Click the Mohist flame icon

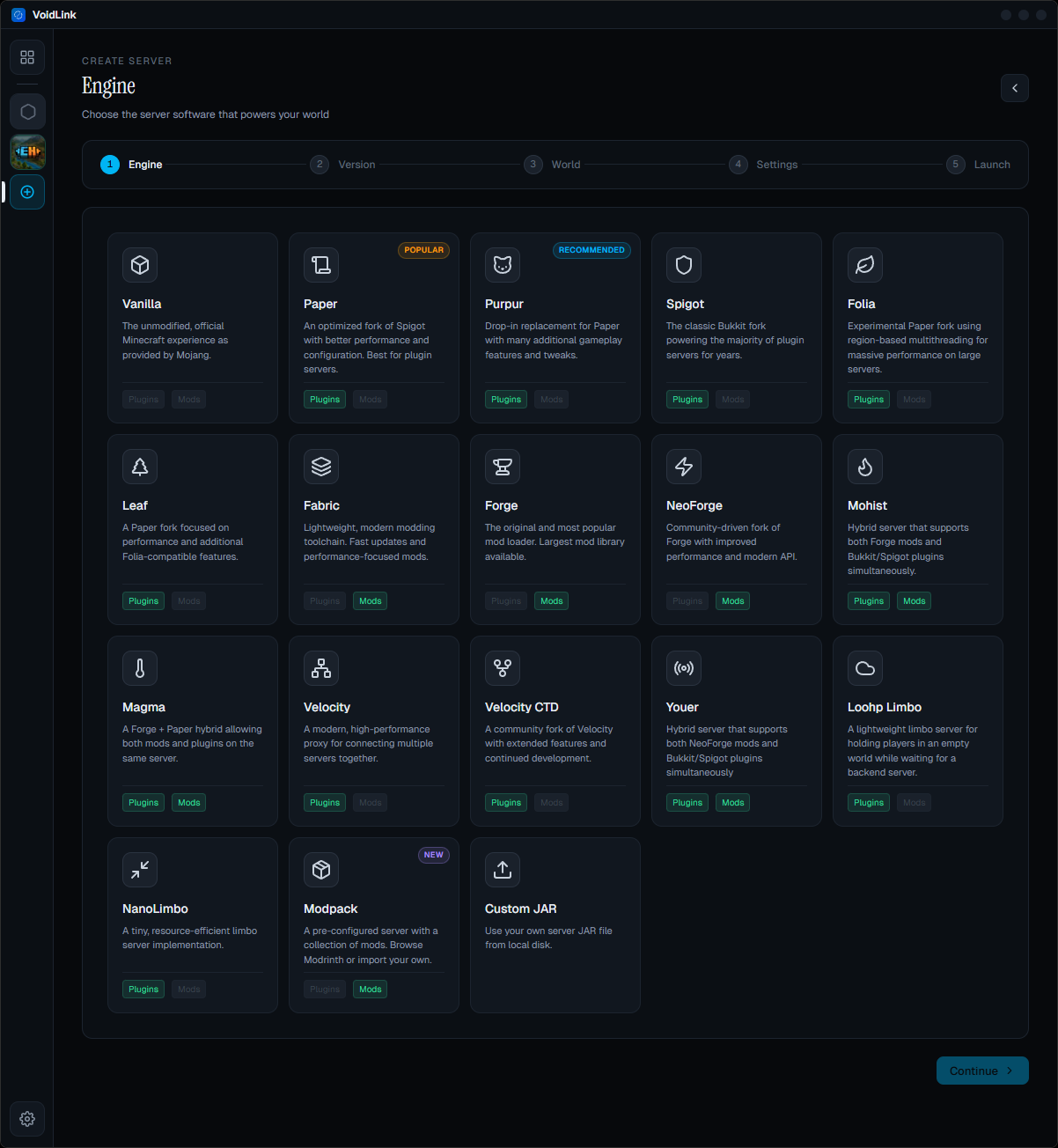pyautogui.click(x=865, y=467)
